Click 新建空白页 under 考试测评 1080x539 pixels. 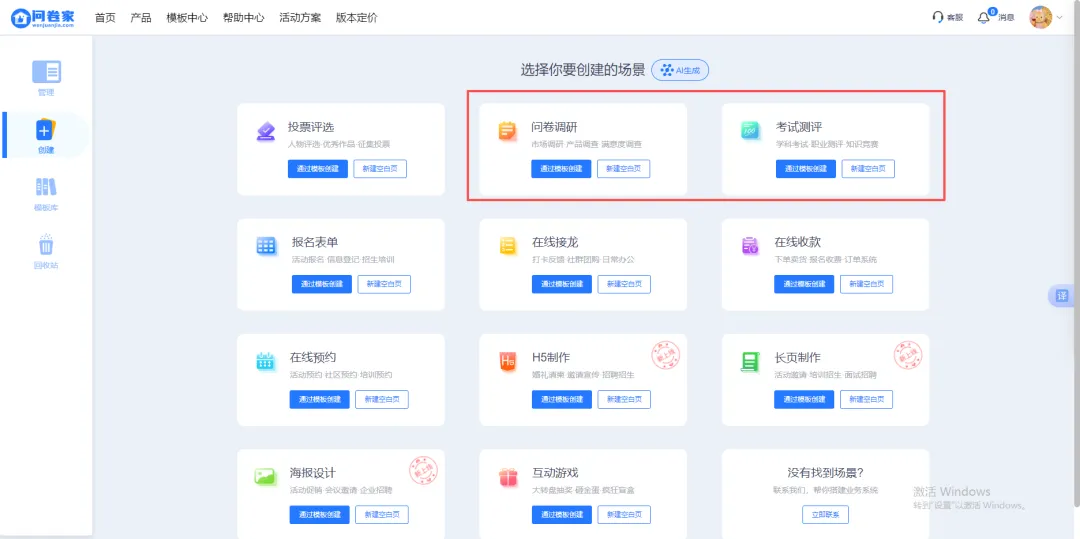tap(868, 169)
